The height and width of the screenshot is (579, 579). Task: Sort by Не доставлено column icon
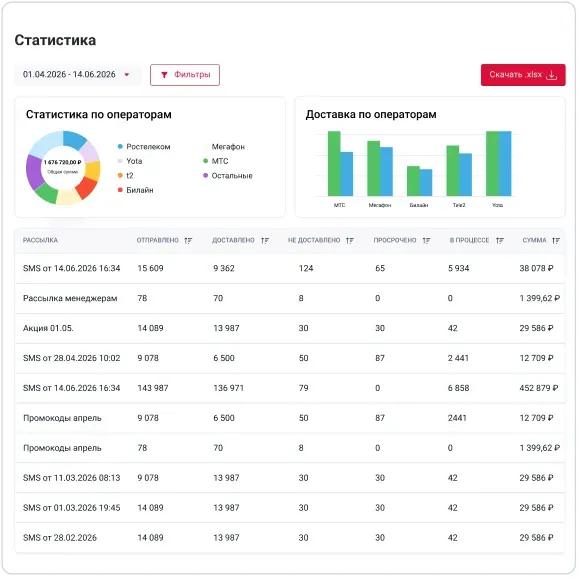[350, 241]
